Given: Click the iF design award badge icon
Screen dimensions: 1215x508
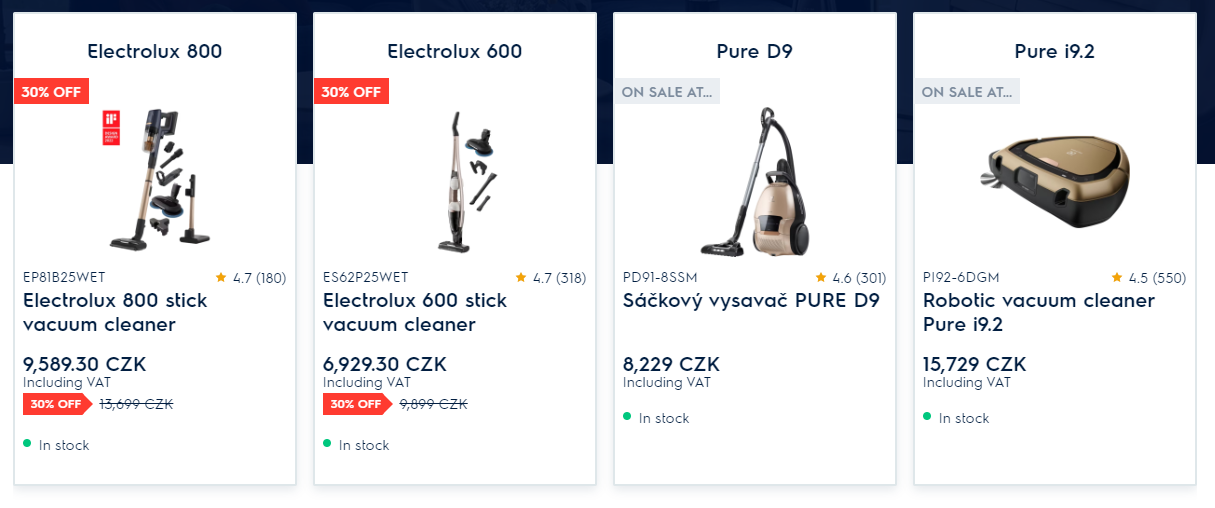Looking at the screenshot, I should pyautogui.click(x=110, y=129).
